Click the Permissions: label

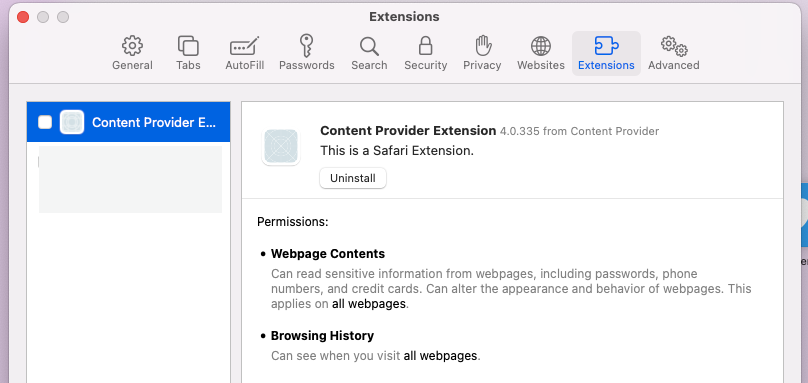click(293, 222)
